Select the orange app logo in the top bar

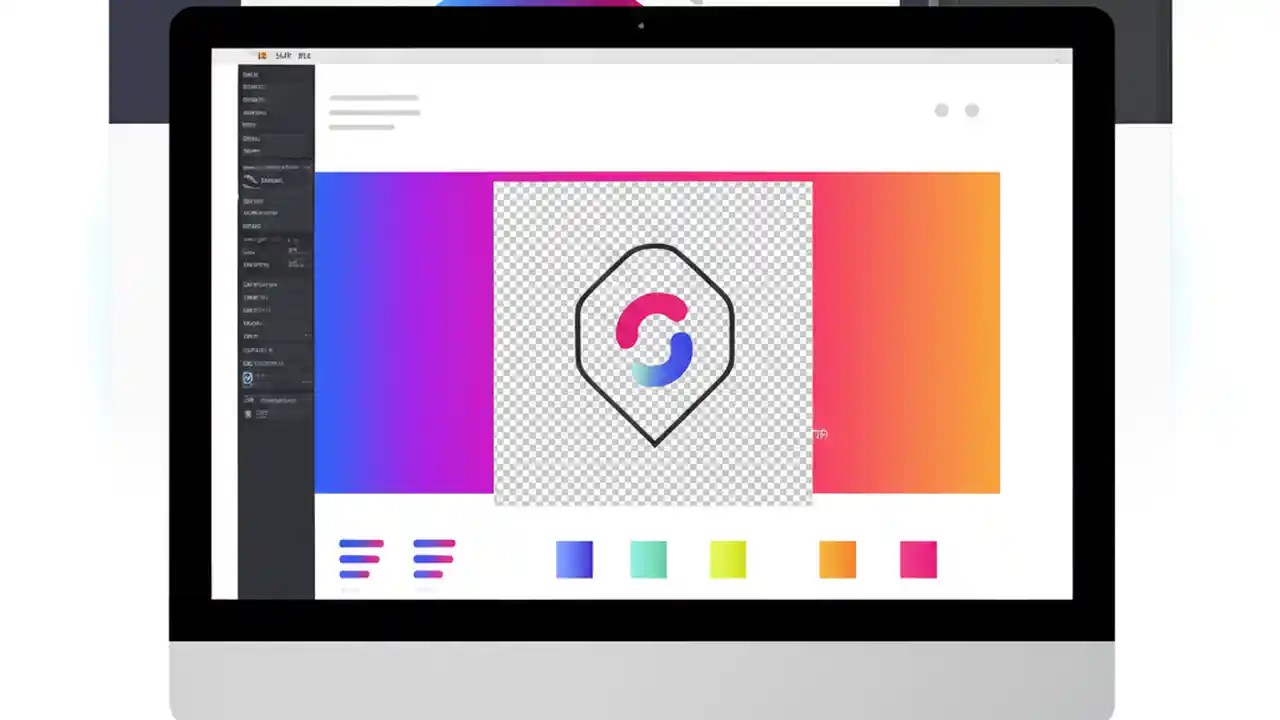[x=262, y=56]
